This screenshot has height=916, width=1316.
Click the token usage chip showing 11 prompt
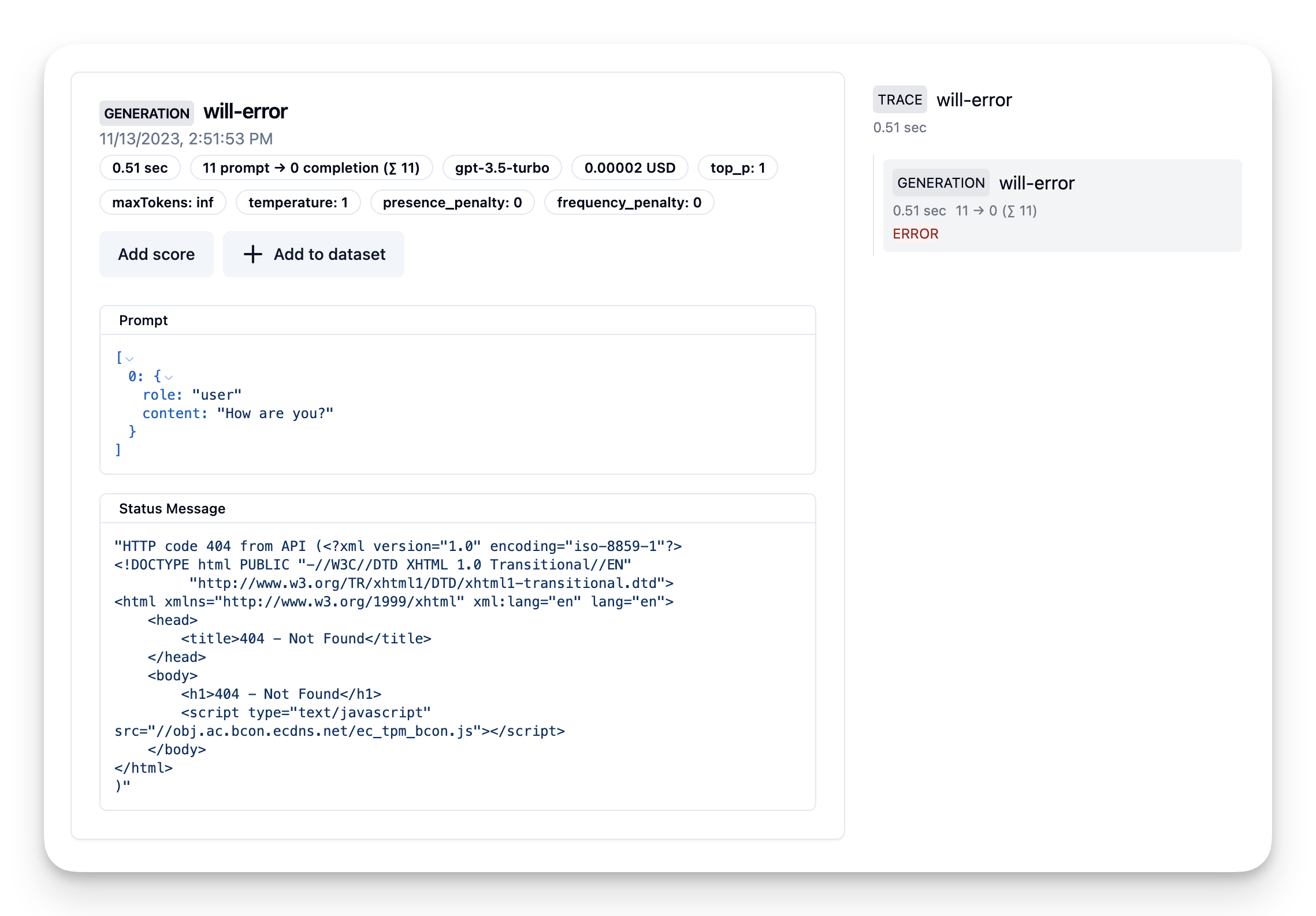(311, 168)
